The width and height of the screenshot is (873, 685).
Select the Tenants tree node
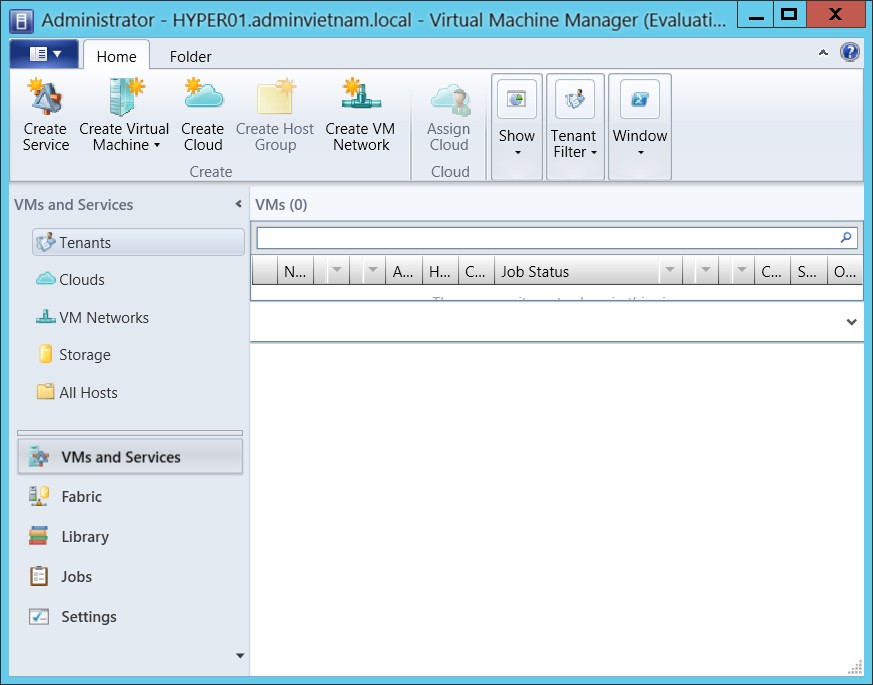coord(138,242)
